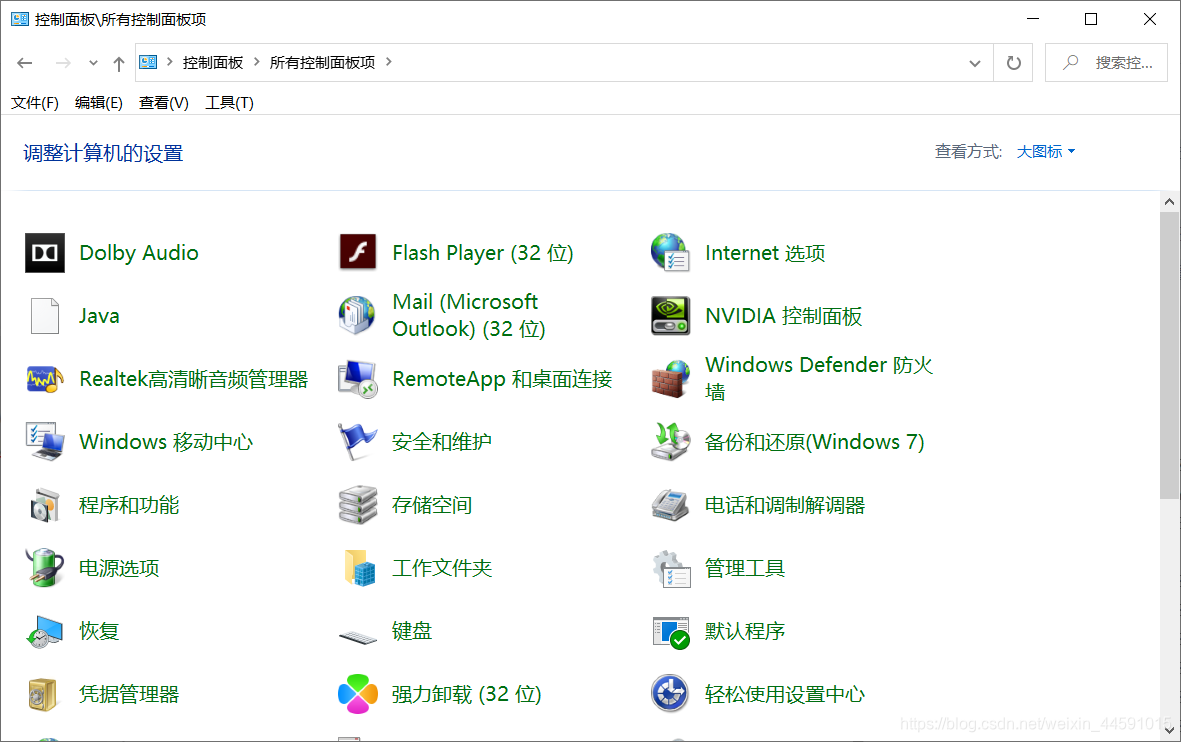Open the 电话和调制解调器 phone icon

tap(670, 505)
